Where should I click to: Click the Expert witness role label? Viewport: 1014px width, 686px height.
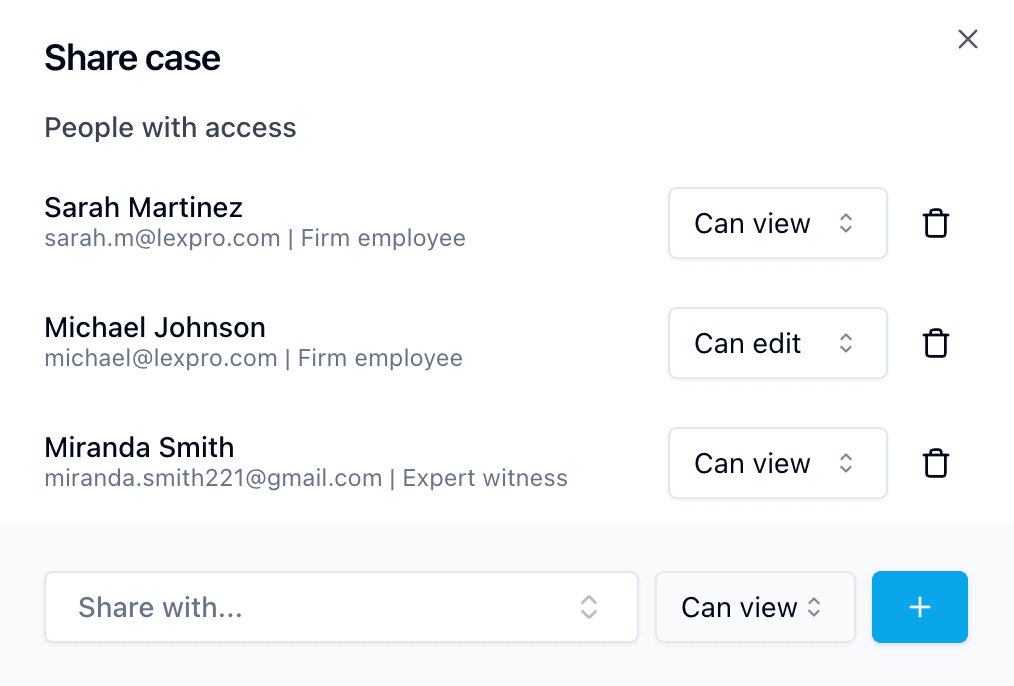(485, 479)
